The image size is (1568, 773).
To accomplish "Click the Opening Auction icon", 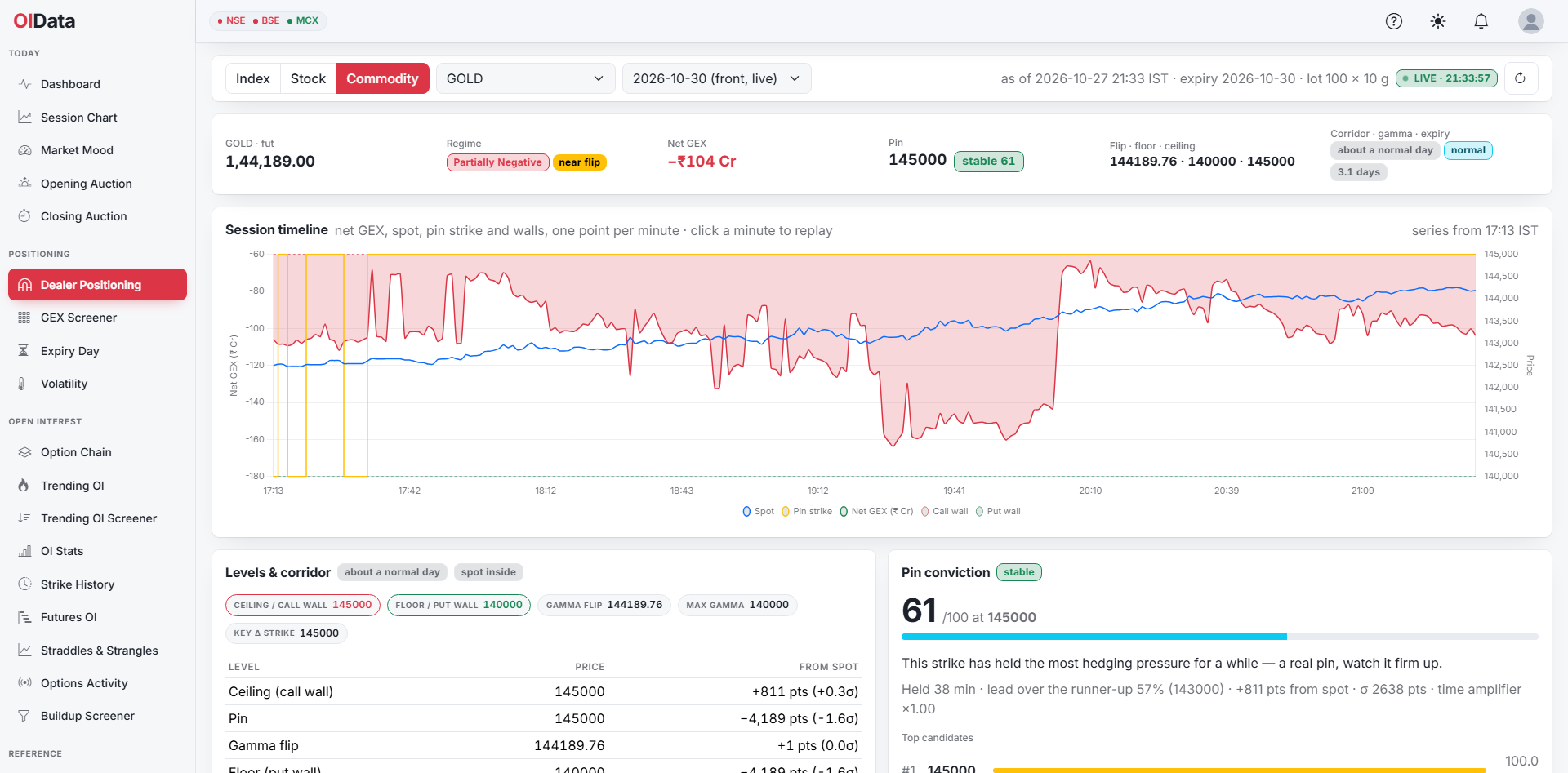I will (24, 184).
